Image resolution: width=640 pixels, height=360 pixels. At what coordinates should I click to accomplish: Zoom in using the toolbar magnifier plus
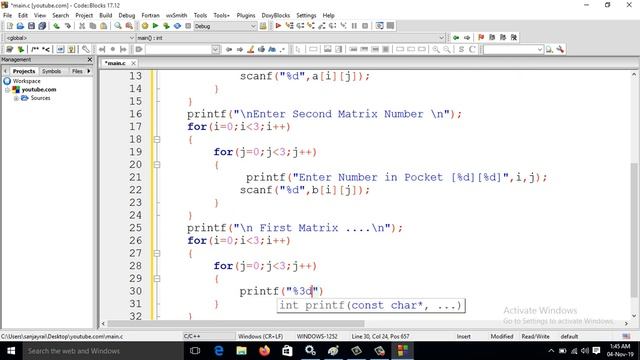click(x=436, y=49)
